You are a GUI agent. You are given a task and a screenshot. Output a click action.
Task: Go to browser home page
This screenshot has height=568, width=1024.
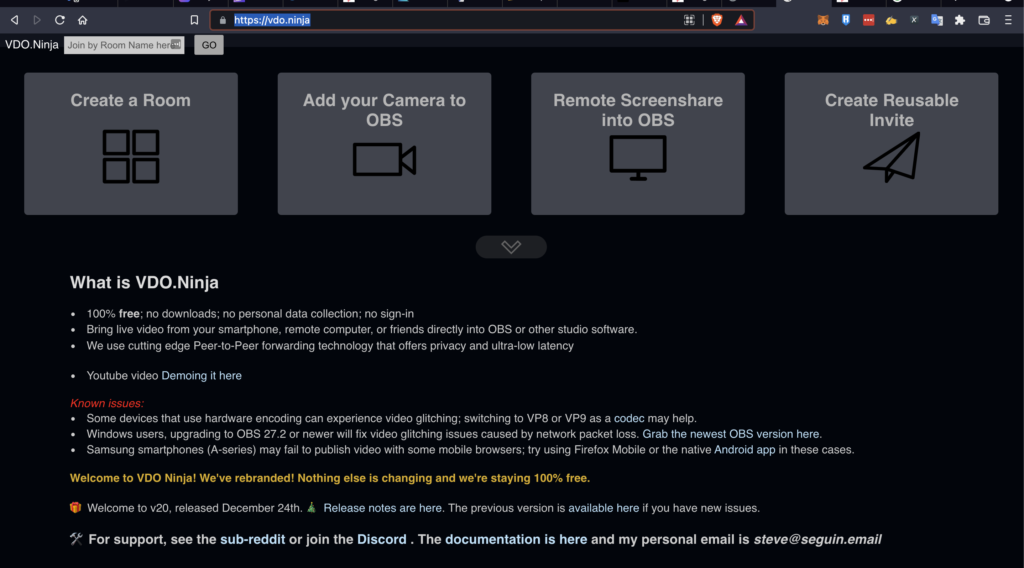click(83, 20)
